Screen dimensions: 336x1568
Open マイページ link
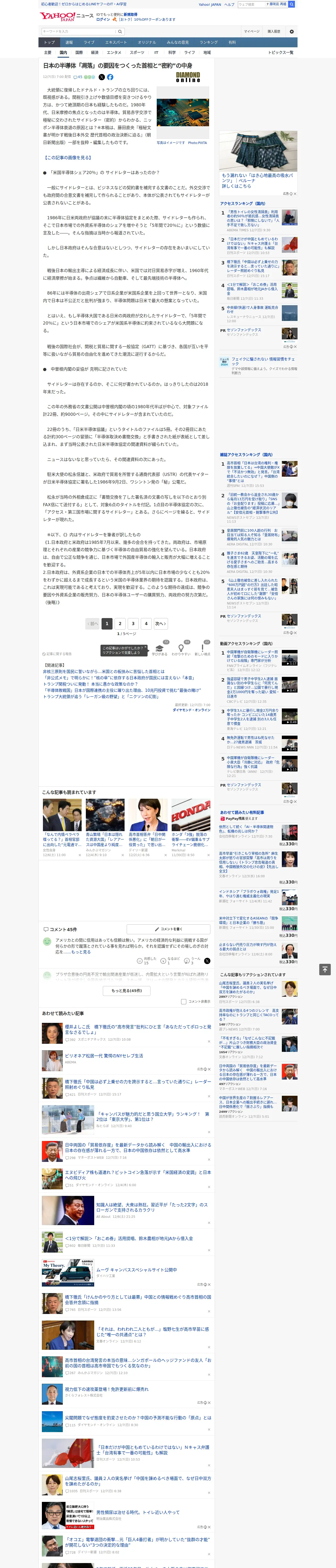click(251, 32)
